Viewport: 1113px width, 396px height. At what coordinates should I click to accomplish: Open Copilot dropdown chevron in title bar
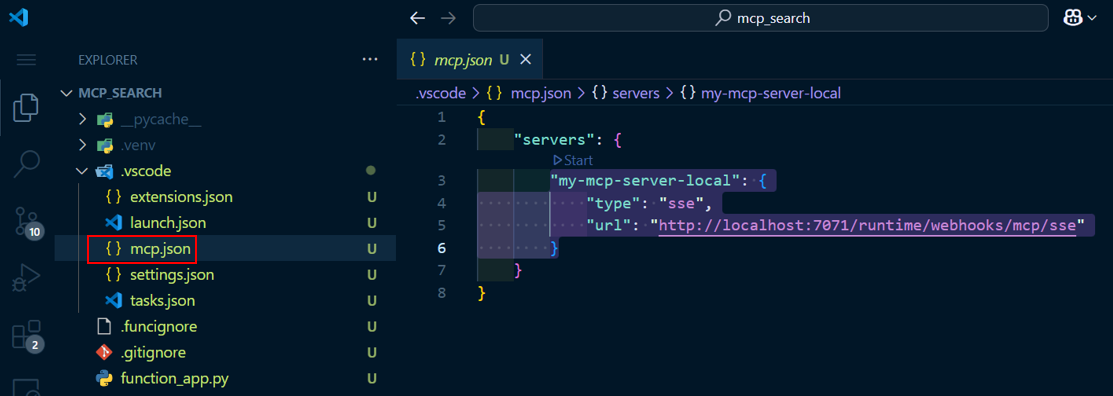1092,19
